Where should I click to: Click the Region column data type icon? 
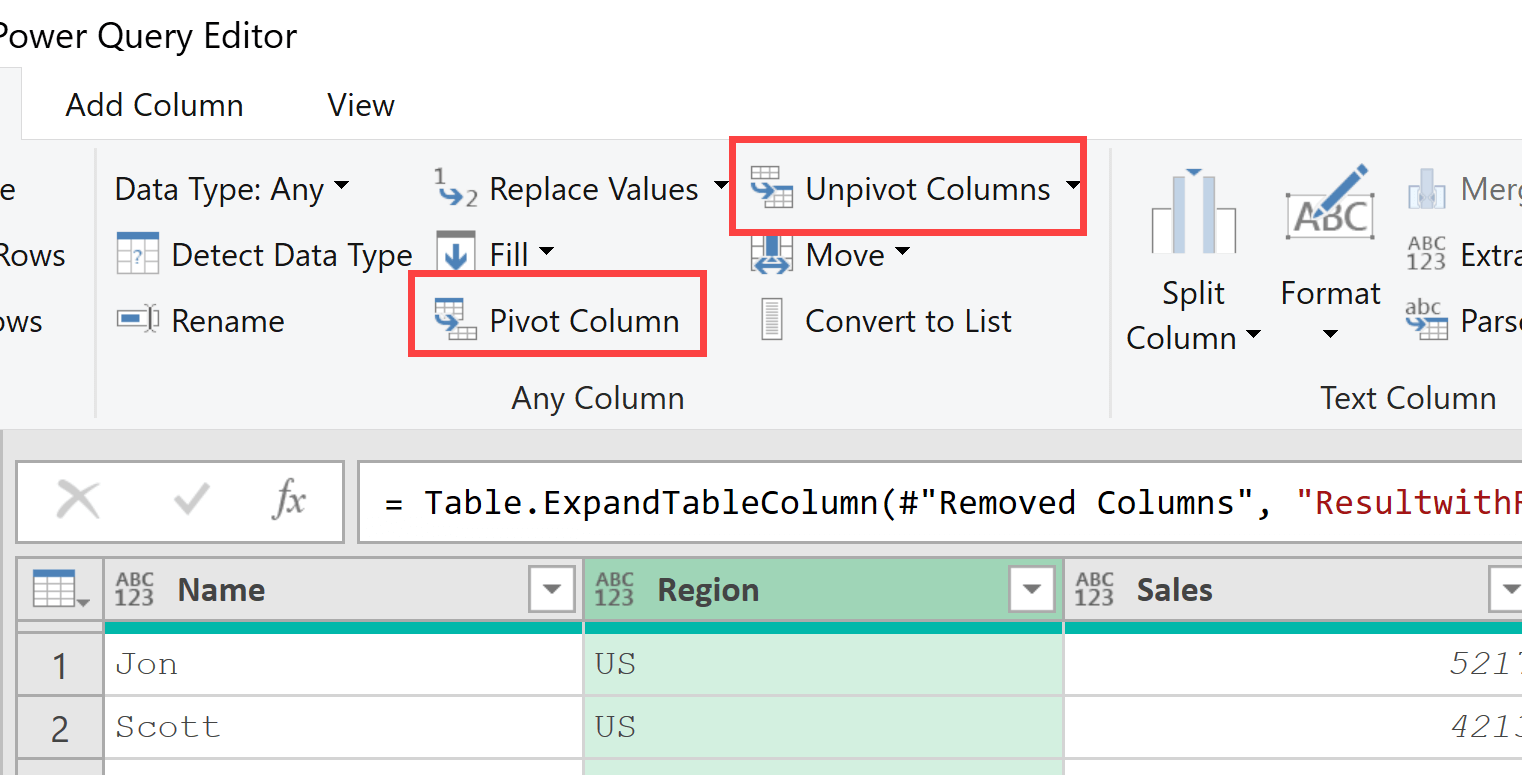coord(614,590)
